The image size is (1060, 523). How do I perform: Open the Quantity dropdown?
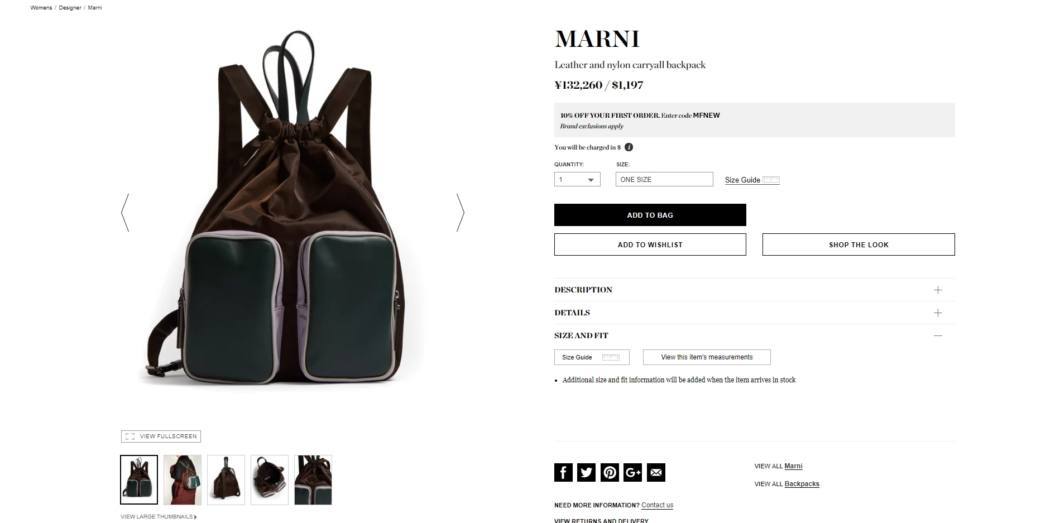pos(577,180)
